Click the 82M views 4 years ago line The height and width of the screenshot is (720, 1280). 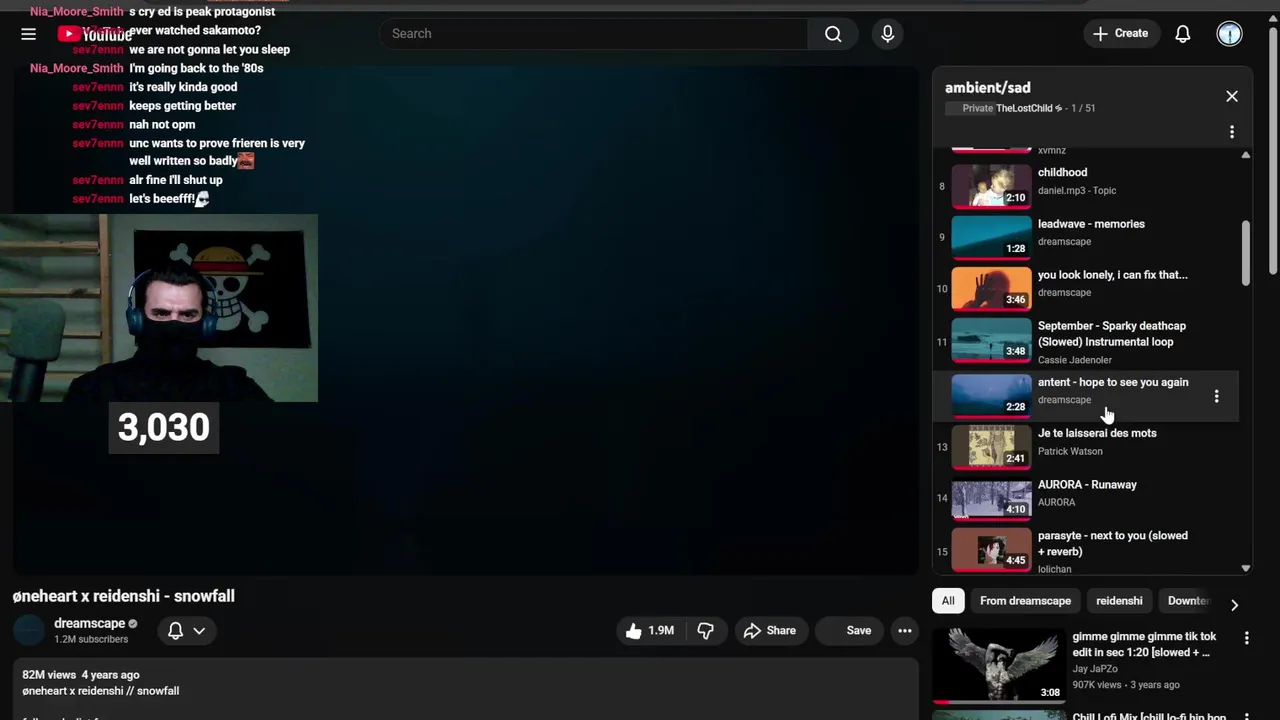(x=81, y=675)
